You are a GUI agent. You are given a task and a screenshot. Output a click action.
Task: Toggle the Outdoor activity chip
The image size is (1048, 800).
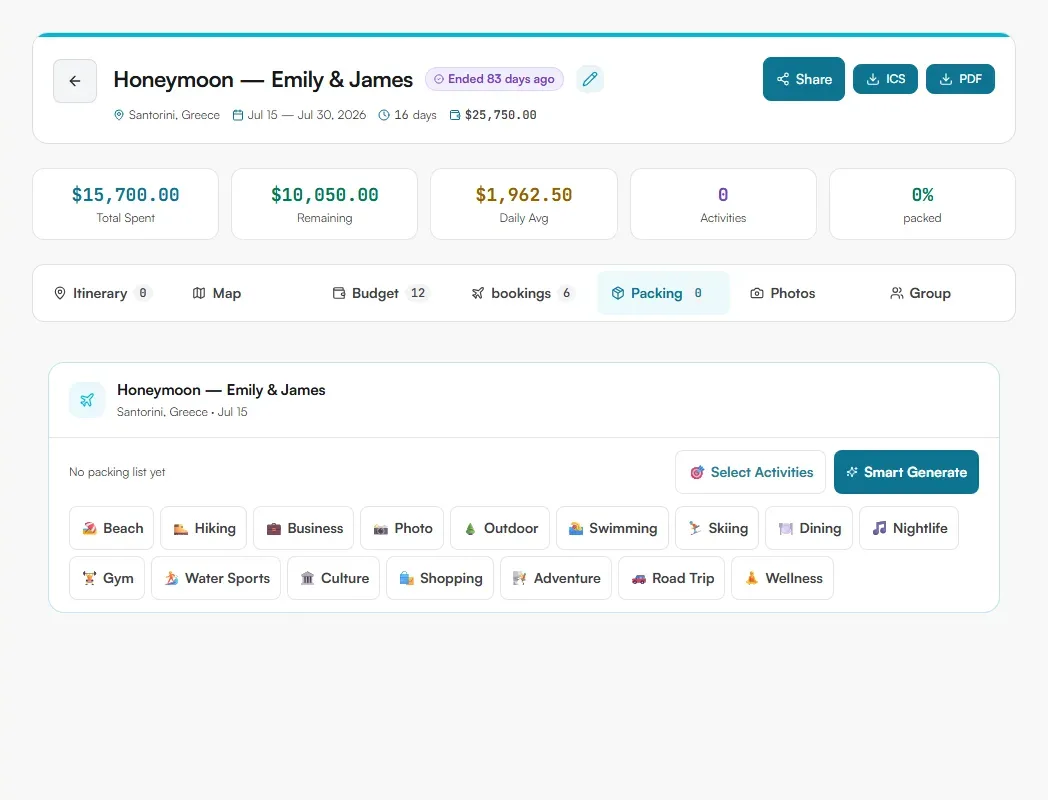coord(500,528)
